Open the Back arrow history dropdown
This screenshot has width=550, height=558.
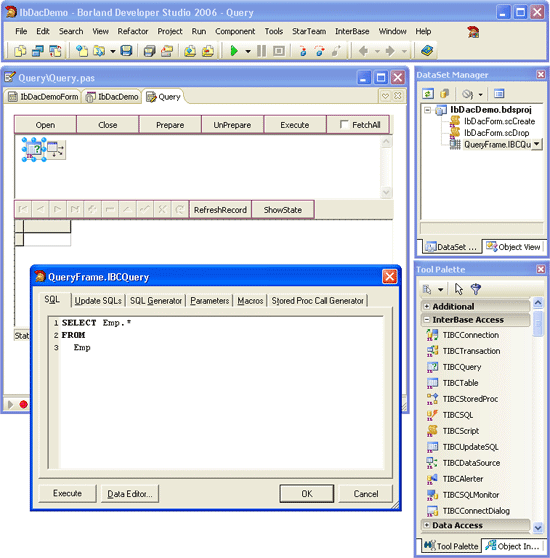click(377, 52)
